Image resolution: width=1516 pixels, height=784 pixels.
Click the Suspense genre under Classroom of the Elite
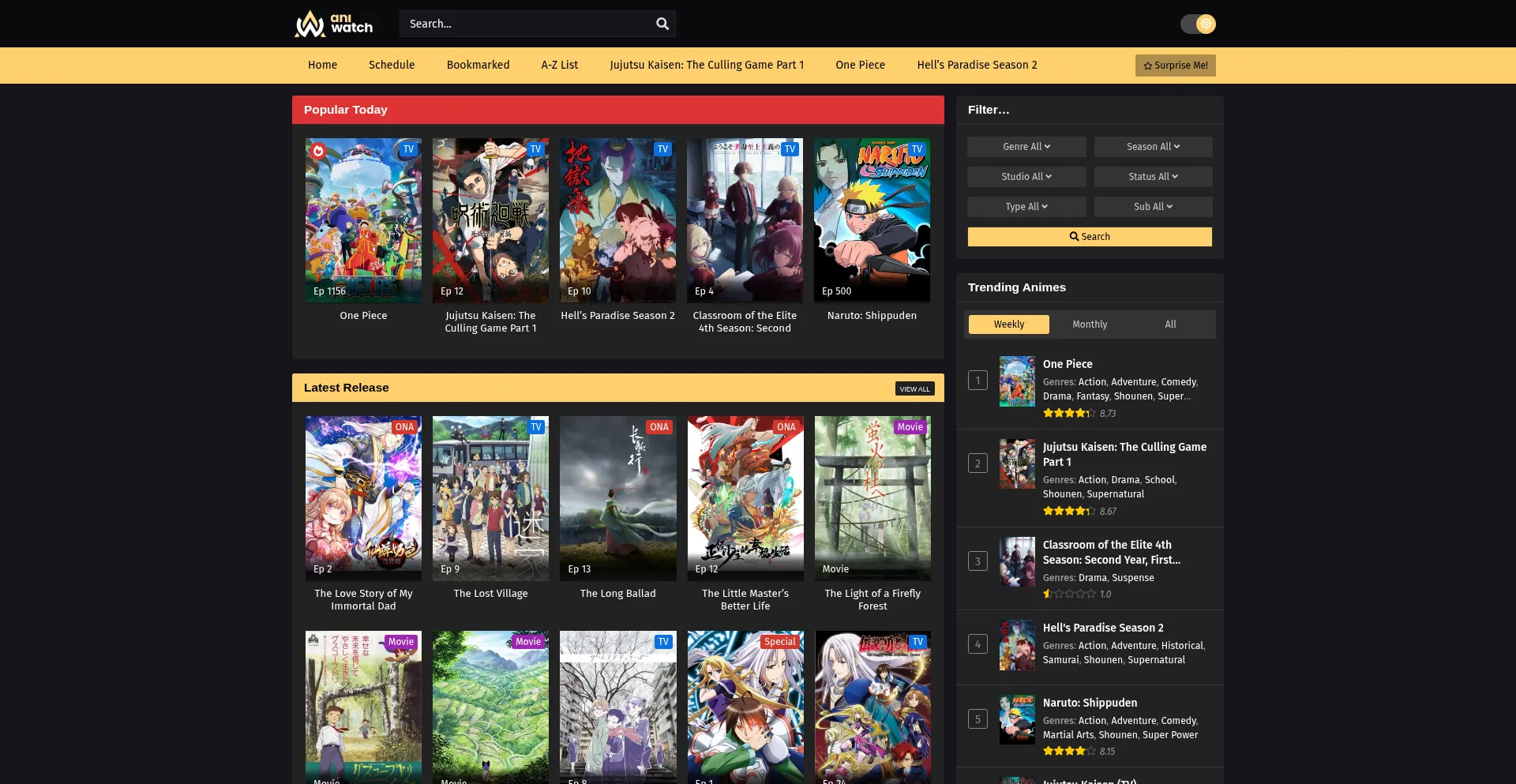[x=1132, y=578]
